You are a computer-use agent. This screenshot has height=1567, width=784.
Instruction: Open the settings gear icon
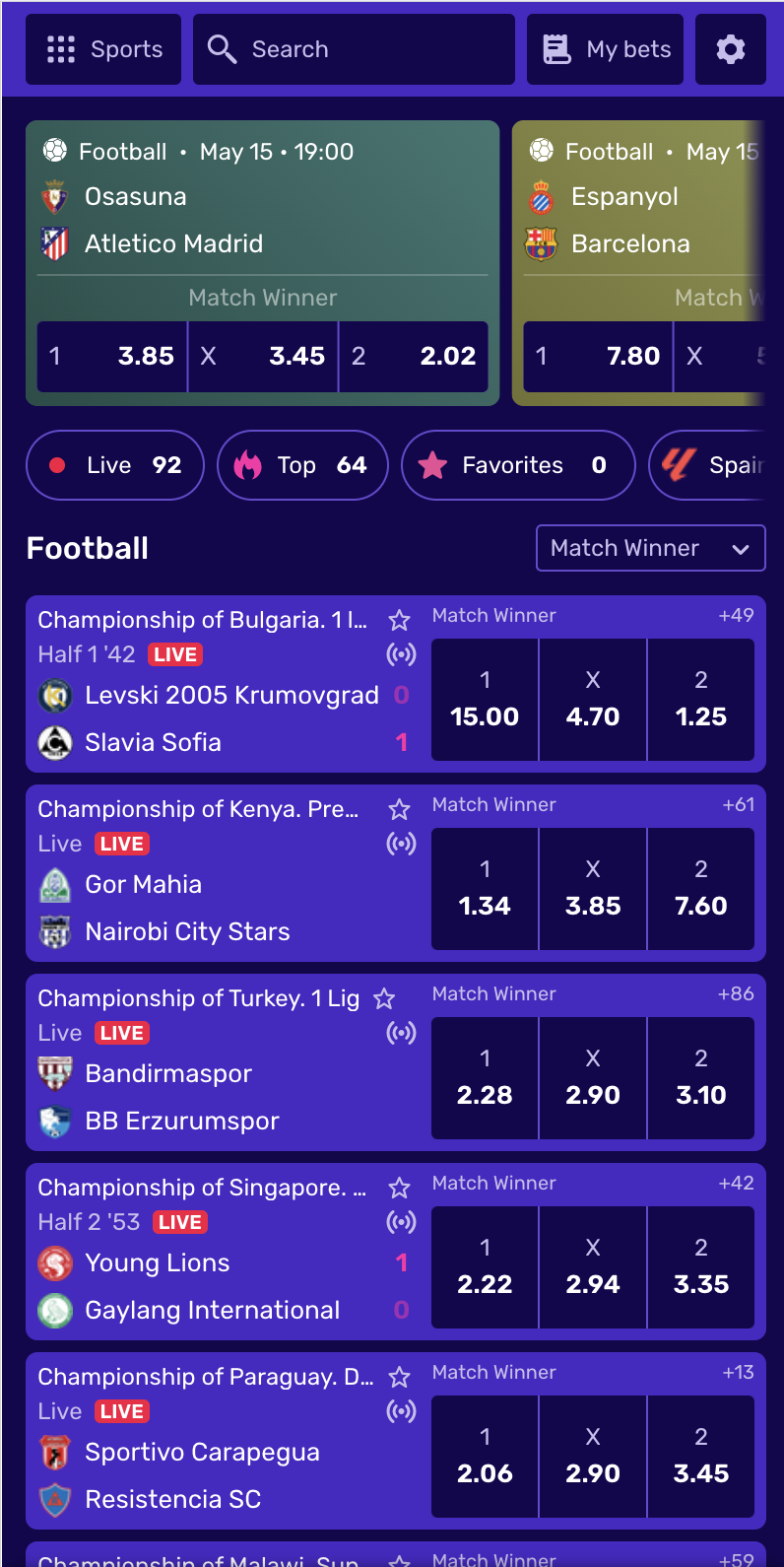click(x=731, y=49)
